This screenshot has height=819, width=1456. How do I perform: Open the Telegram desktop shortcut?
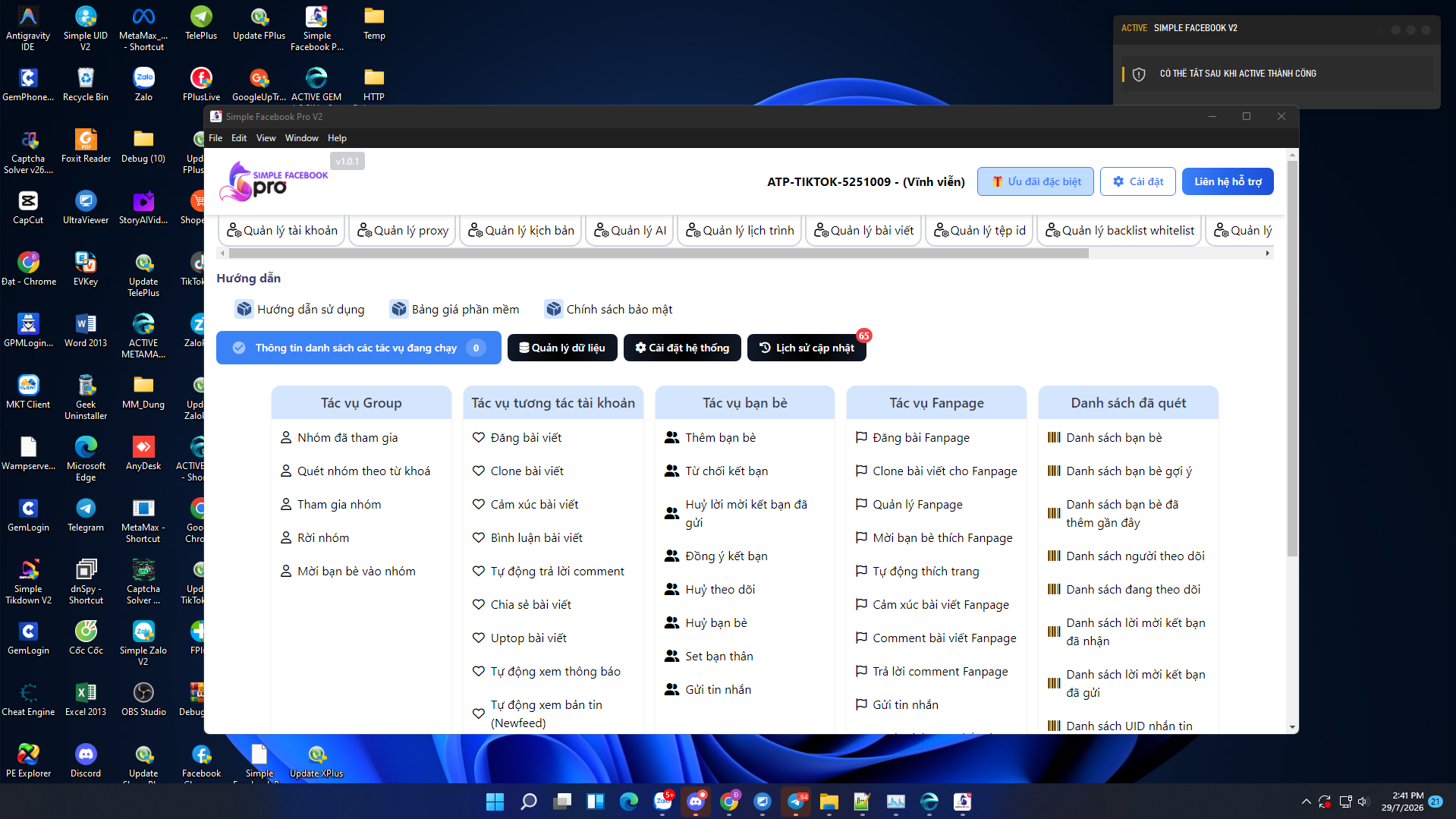pyautogui.click(x=86, y=515)
